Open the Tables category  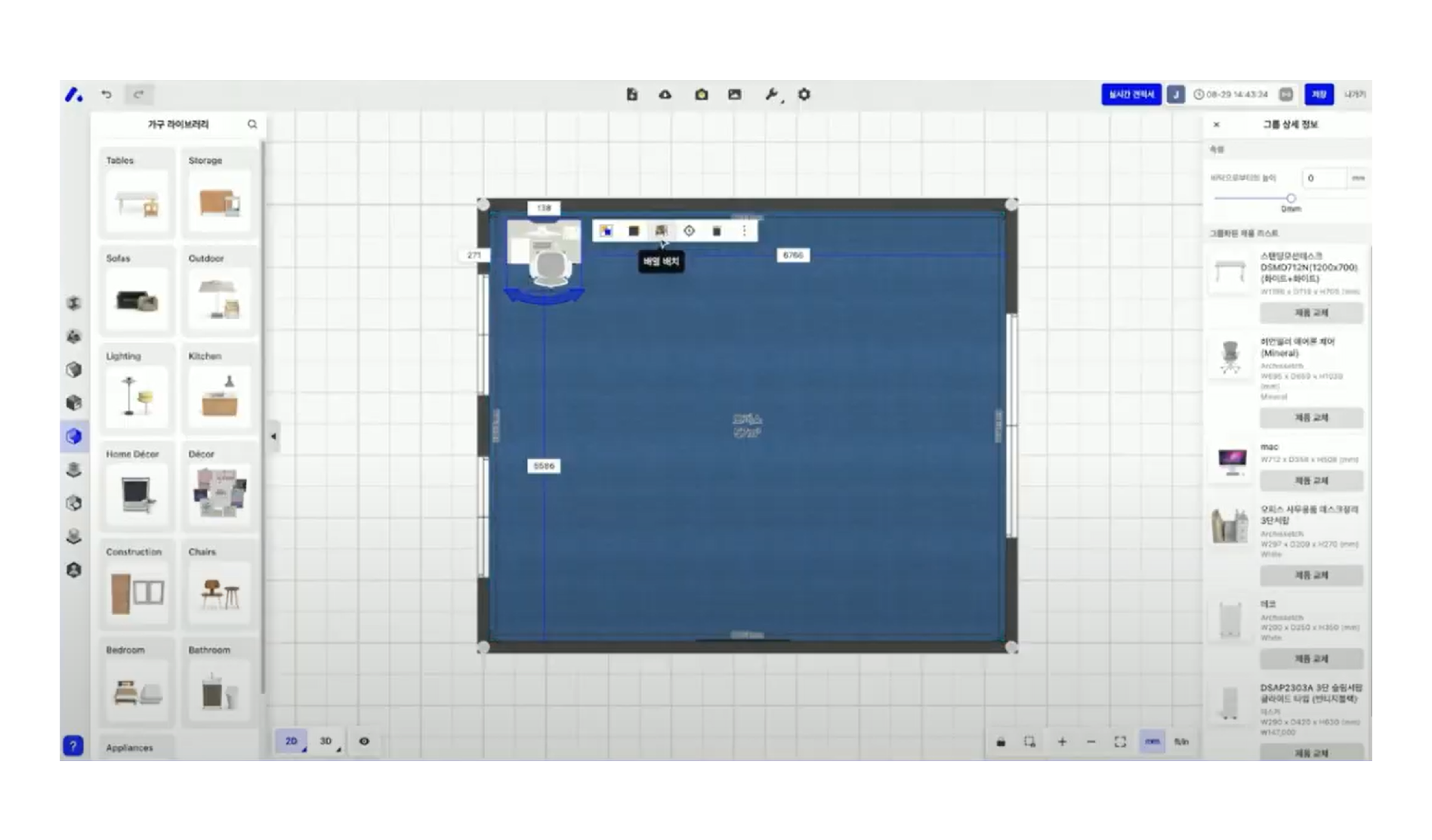(x=137, y=192)
